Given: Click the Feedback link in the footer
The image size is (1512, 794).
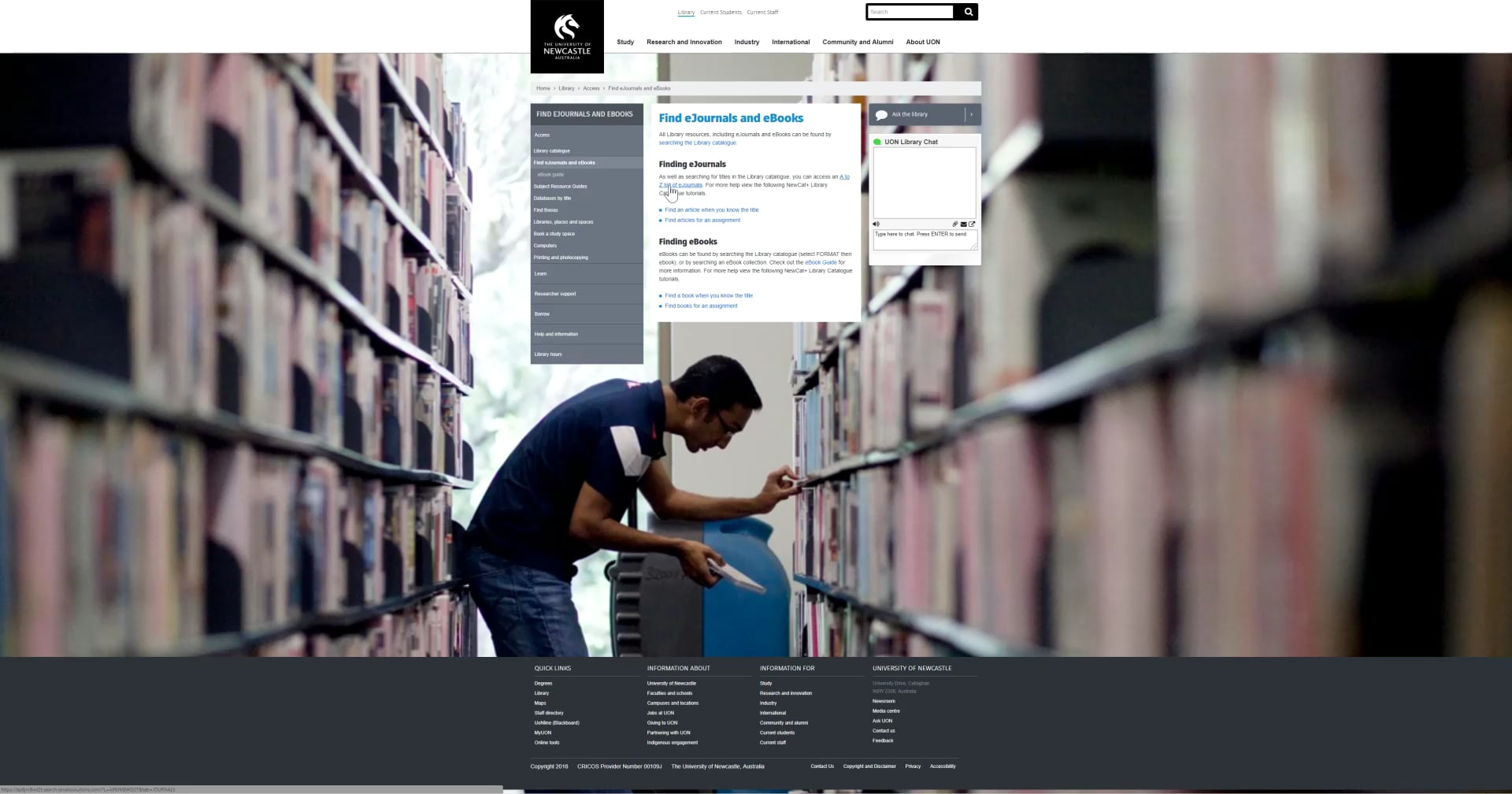Looking at the screenshot, I should point(882,740).
